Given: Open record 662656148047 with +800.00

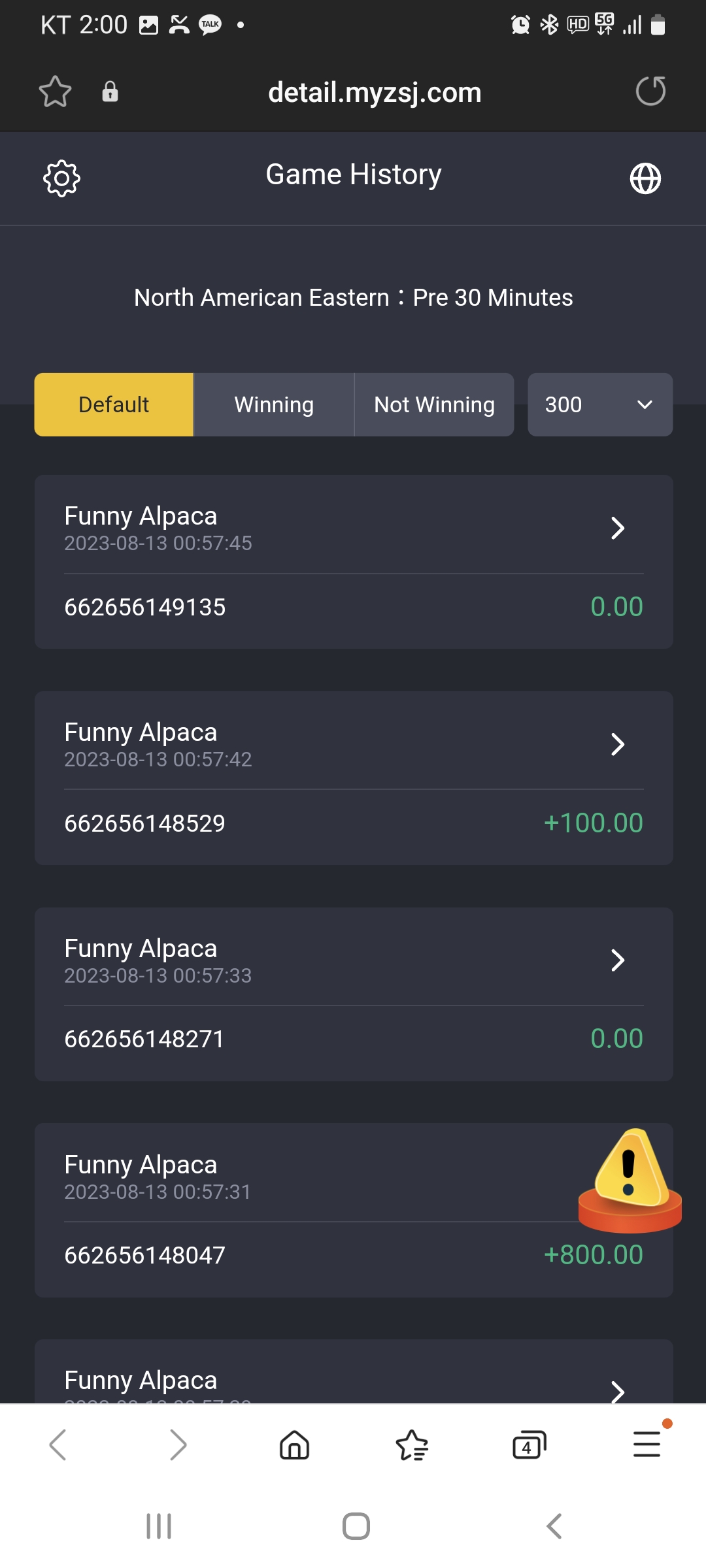Looking at the screenshot, I should pyautogui.click(x=354, y=1255).
